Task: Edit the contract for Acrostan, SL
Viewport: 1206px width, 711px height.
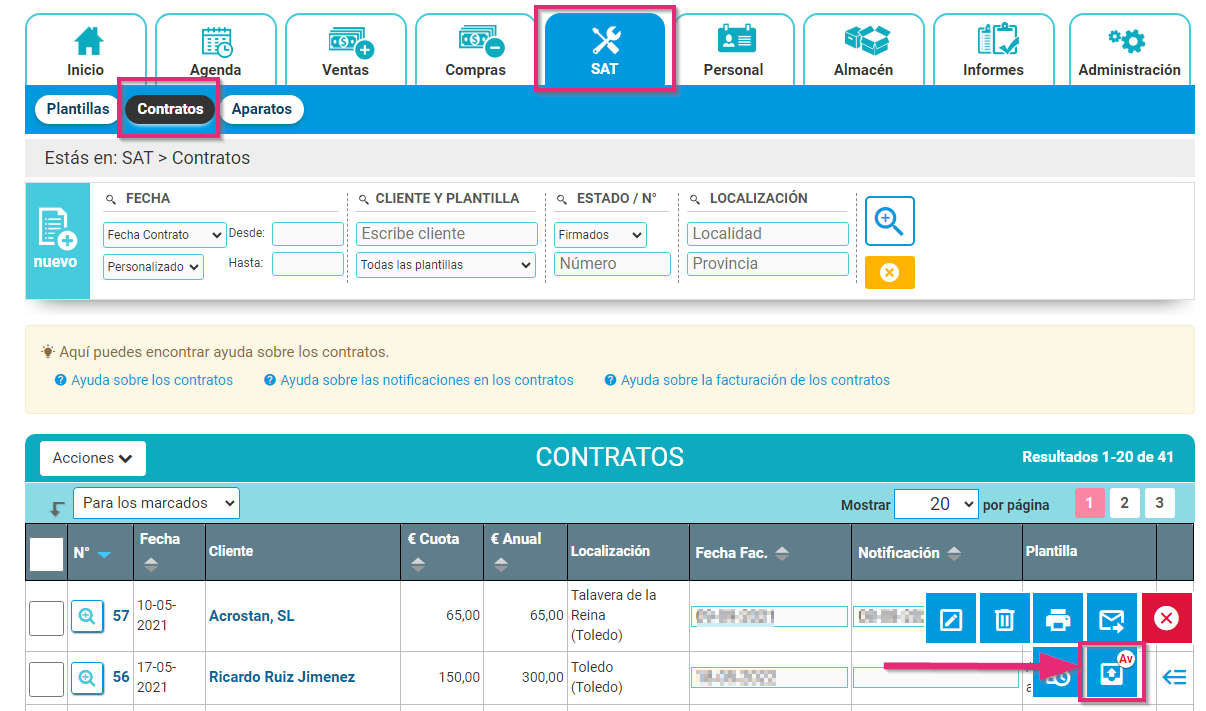Action: tap(950, 617)
